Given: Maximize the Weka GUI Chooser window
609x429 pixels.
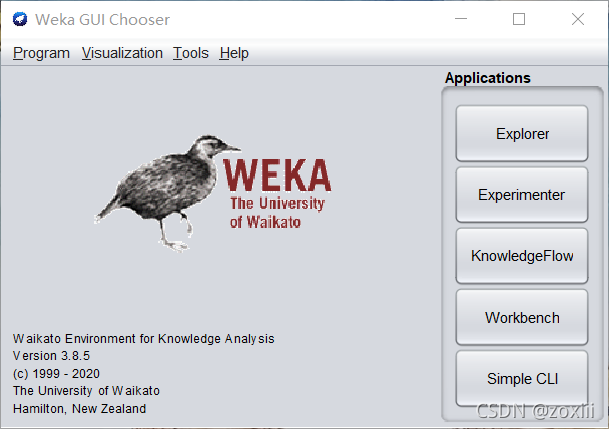Looking at the screenshot, I should coord(519,19).
